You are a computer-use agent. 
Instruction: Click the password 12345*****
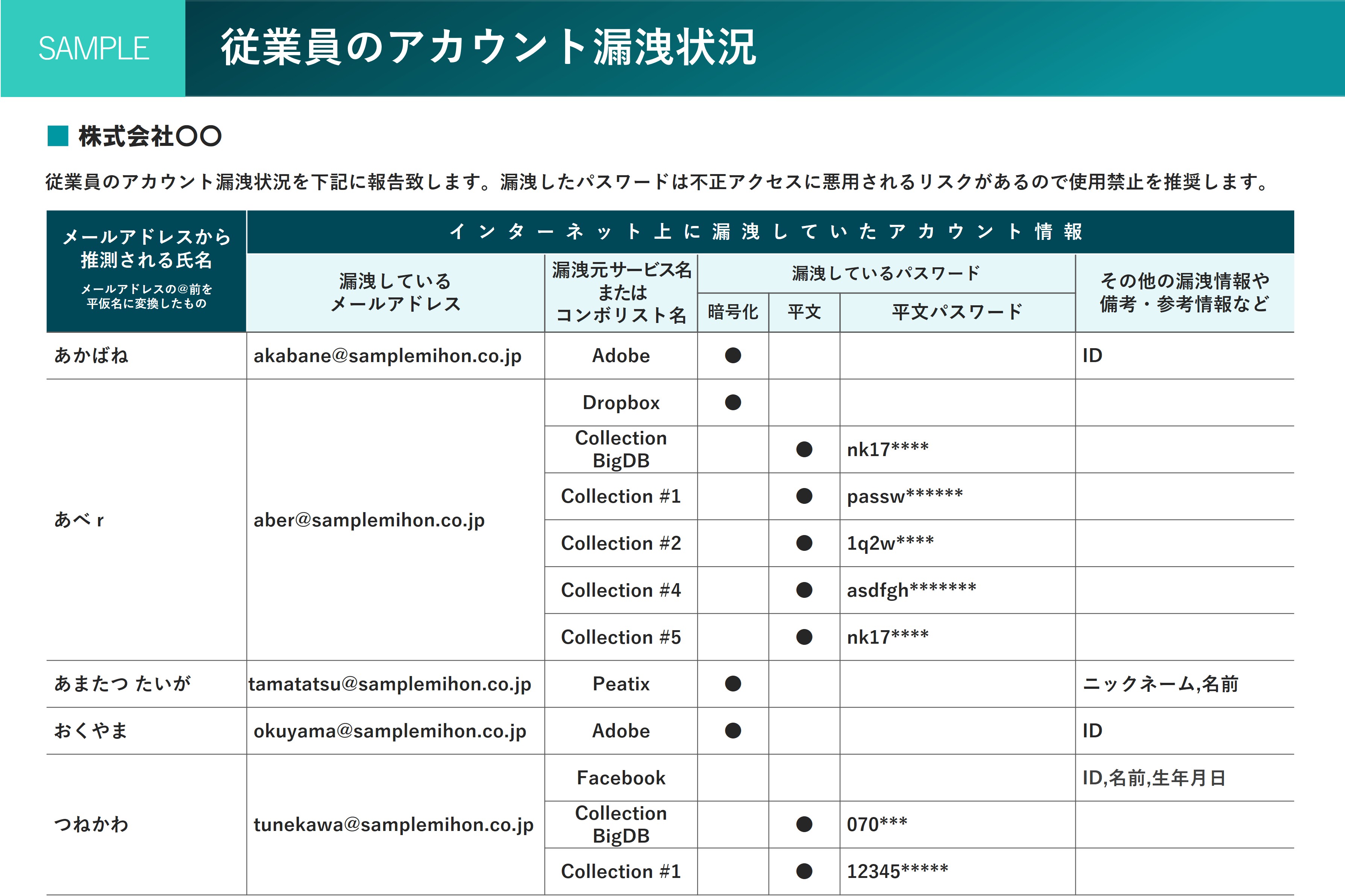[x=897, y=871]
